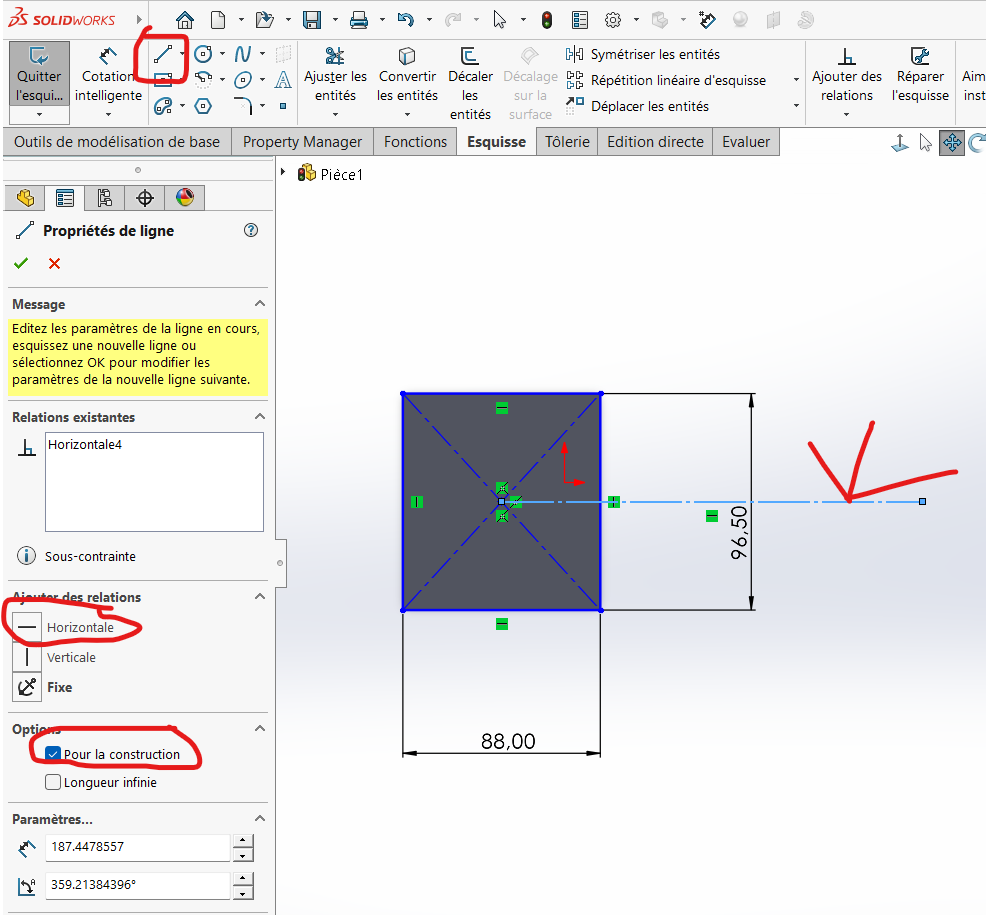Click the Print icon
The height and width of the screenshot is (915, 986).
coord(358,20)
